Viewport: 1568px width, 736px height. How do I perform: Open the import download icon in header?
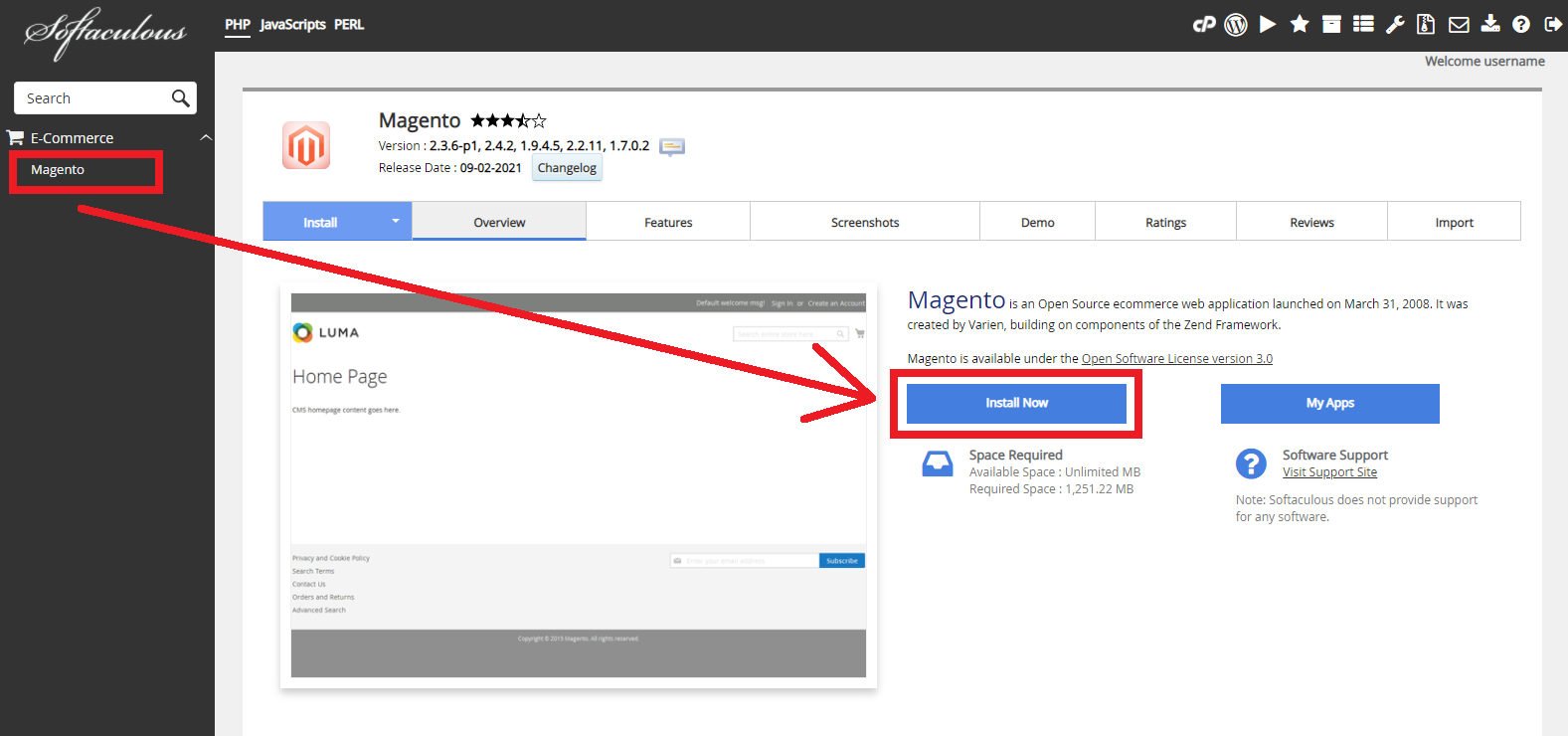click(1490, 24)
